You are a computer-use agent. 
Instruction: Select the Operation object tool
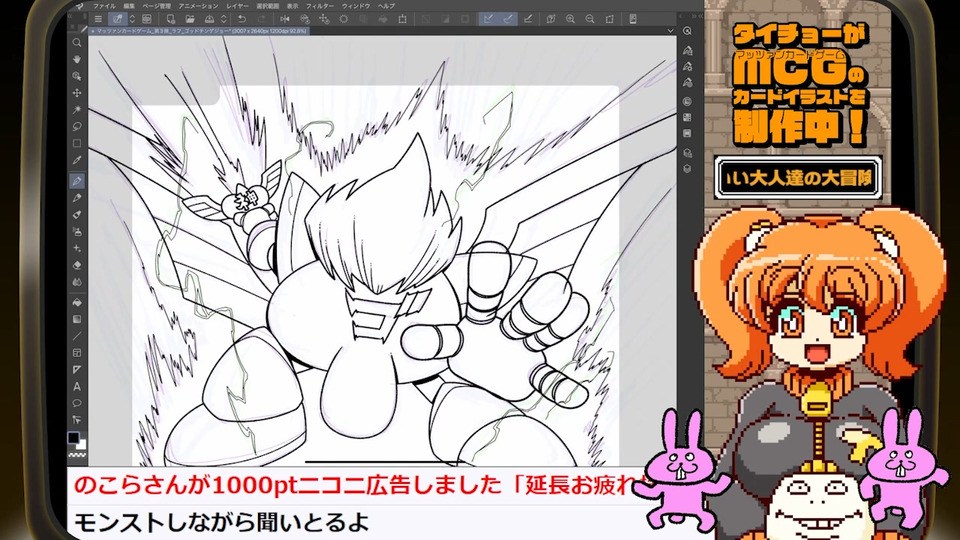point(77,76)
